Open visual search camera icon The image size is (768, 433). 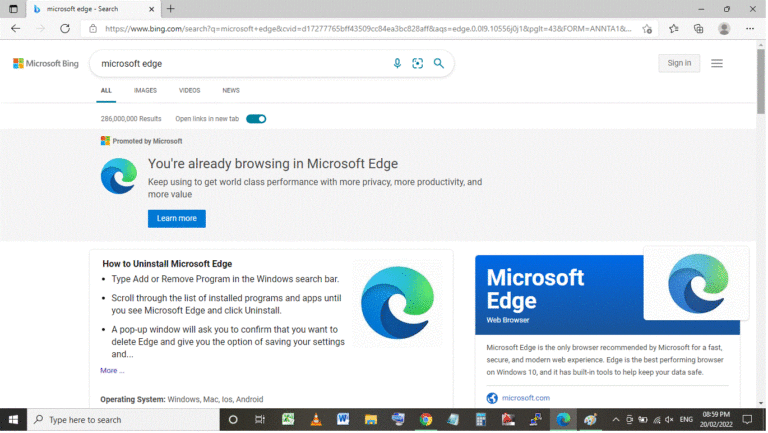tap(417, 63)
